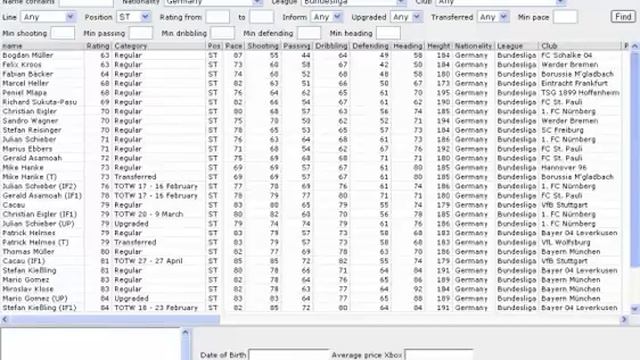Viewport: 640px width, 360px height.
Task: Click the Min pace input field
Action: click(565, 17)
